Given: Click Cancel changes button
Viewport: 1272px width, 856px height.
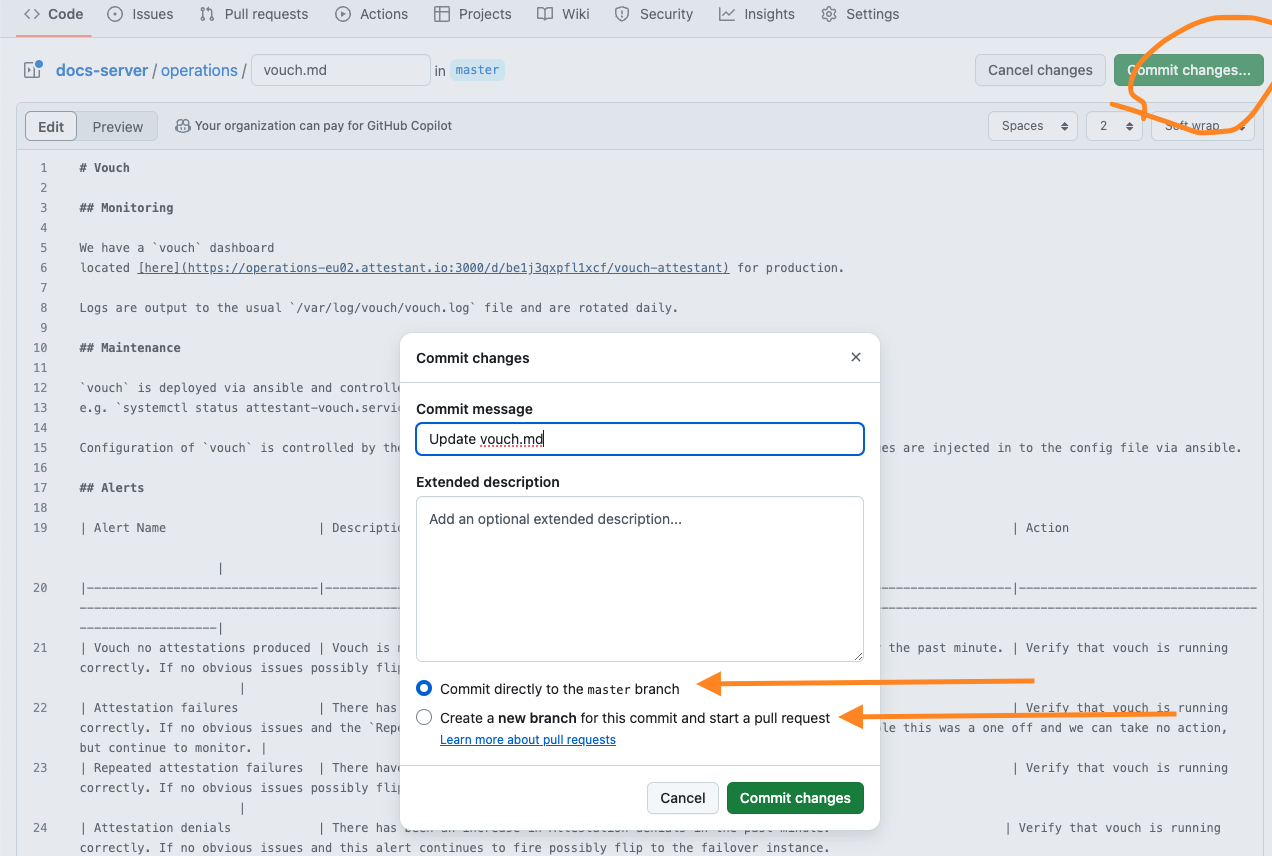Looking at the screenshot, I should pyautogui.click(x=1040, y=70).
